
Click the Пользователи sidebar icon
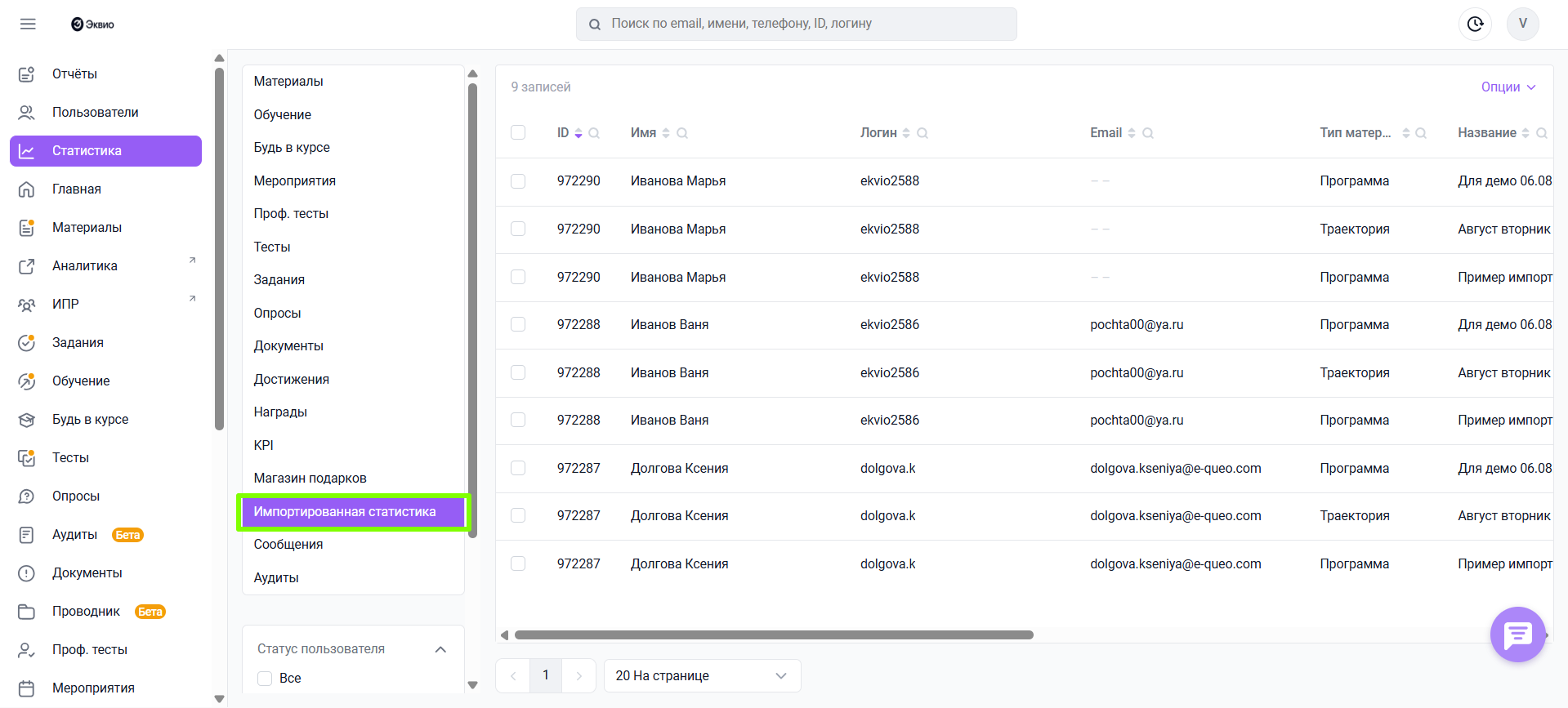click(26, 113)
